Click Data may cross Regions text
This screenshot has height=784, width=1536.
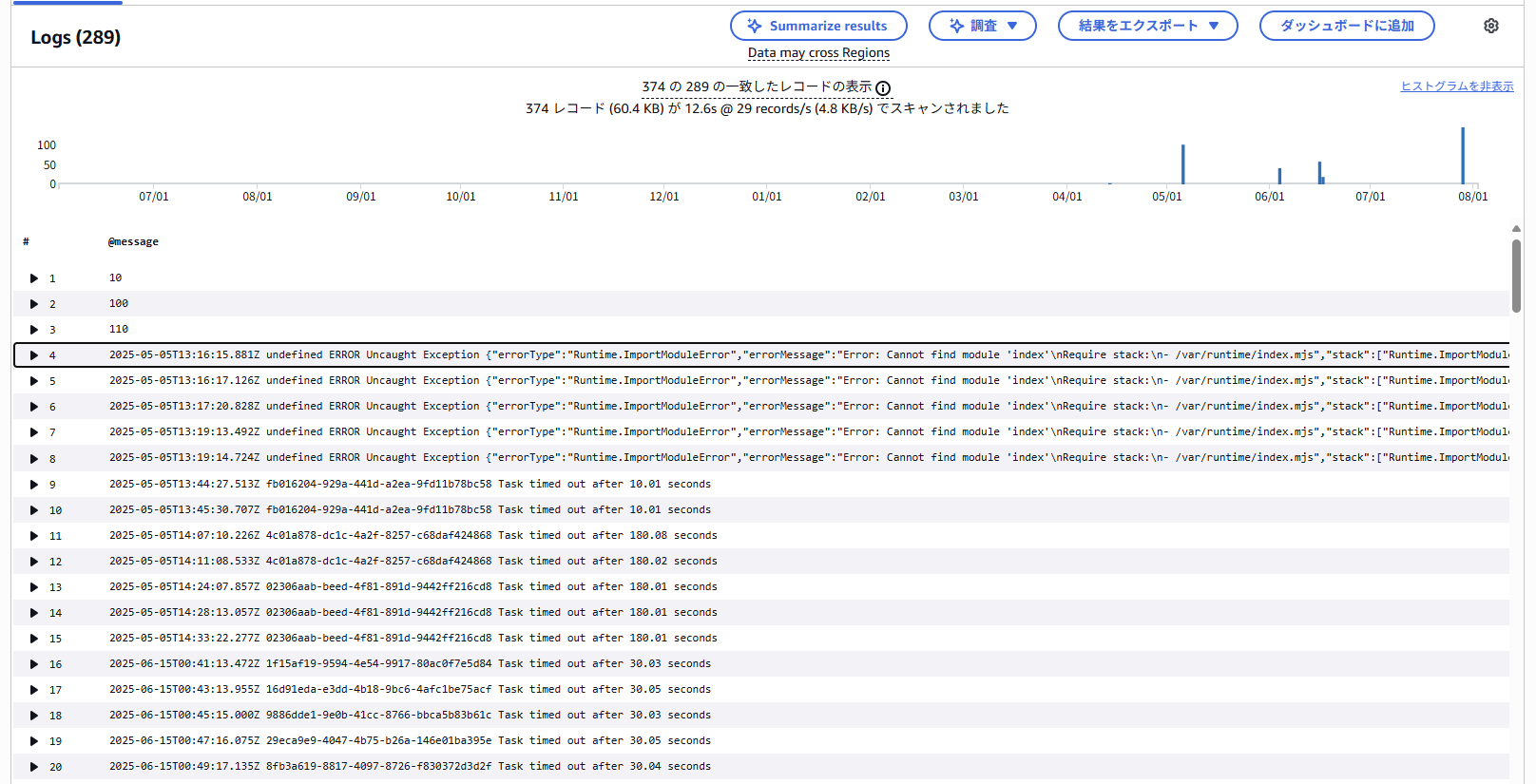(818, 53)
